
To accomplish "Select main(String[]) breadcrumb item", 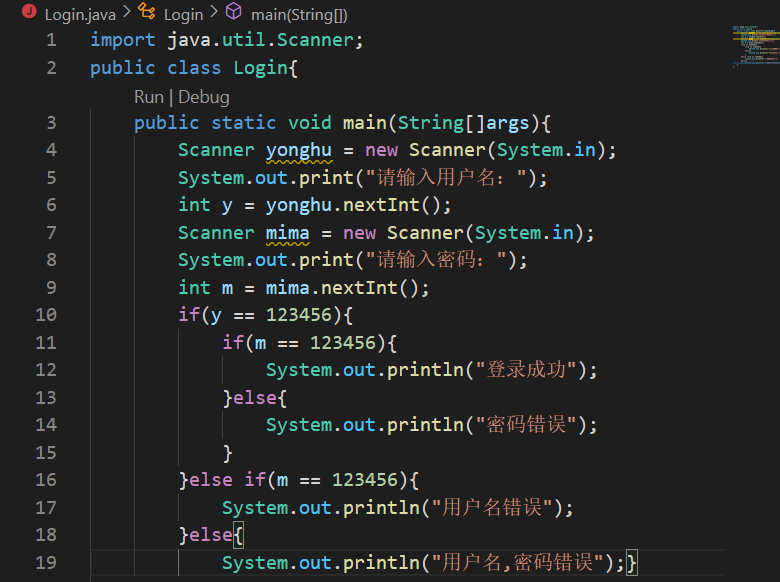I will pos(299,15).
